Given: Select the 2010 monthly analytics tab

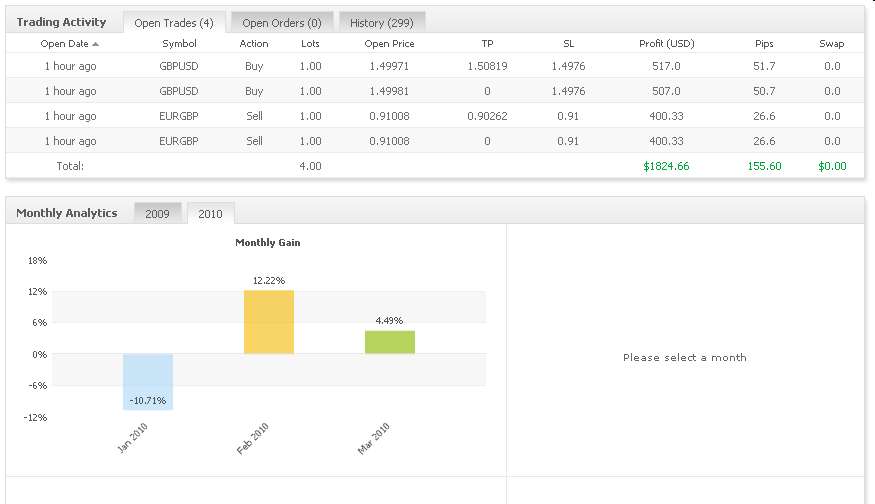Looking at the screenshot, I should 210,213.
